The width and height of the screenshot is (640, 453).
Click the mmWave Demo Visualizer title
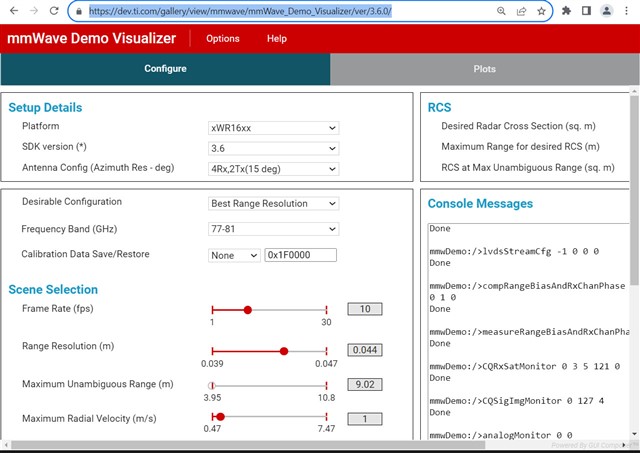91,38
